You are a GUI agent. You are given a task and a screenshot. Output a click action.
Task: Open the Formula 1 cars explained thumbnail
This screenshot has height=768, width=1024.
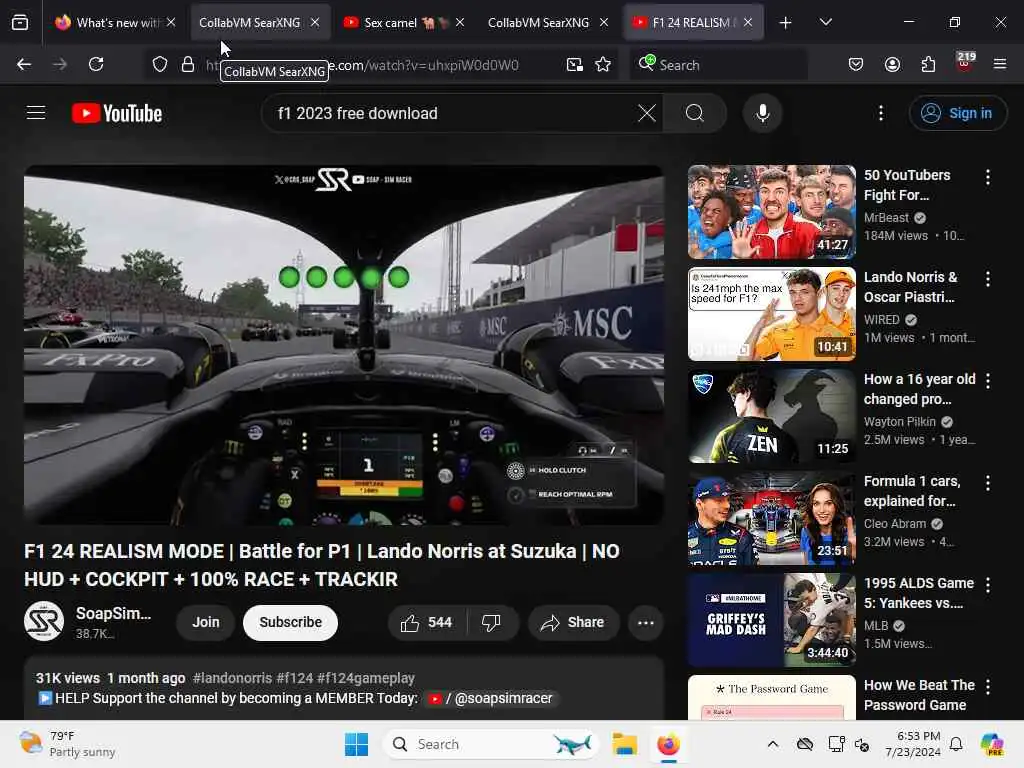[x=771, y=517]
